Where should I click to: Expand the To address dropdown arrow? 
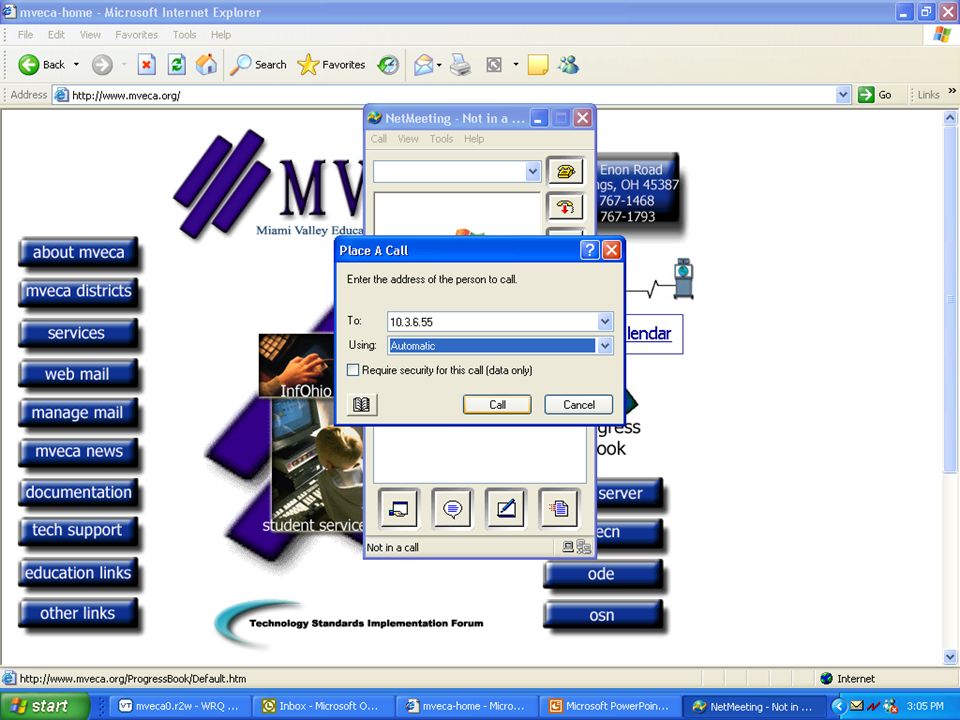coord(605,321)
